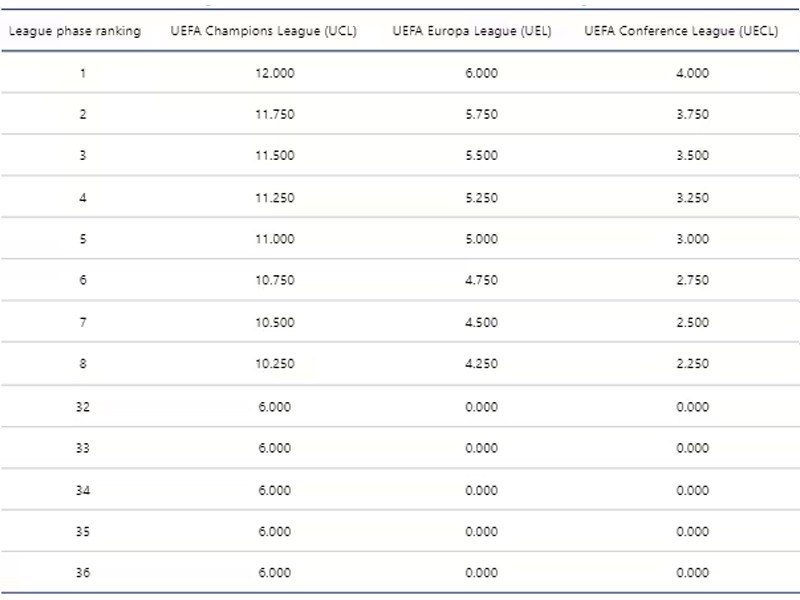Click UCL value 6.000 in rank 33 row

pos(275,448)
